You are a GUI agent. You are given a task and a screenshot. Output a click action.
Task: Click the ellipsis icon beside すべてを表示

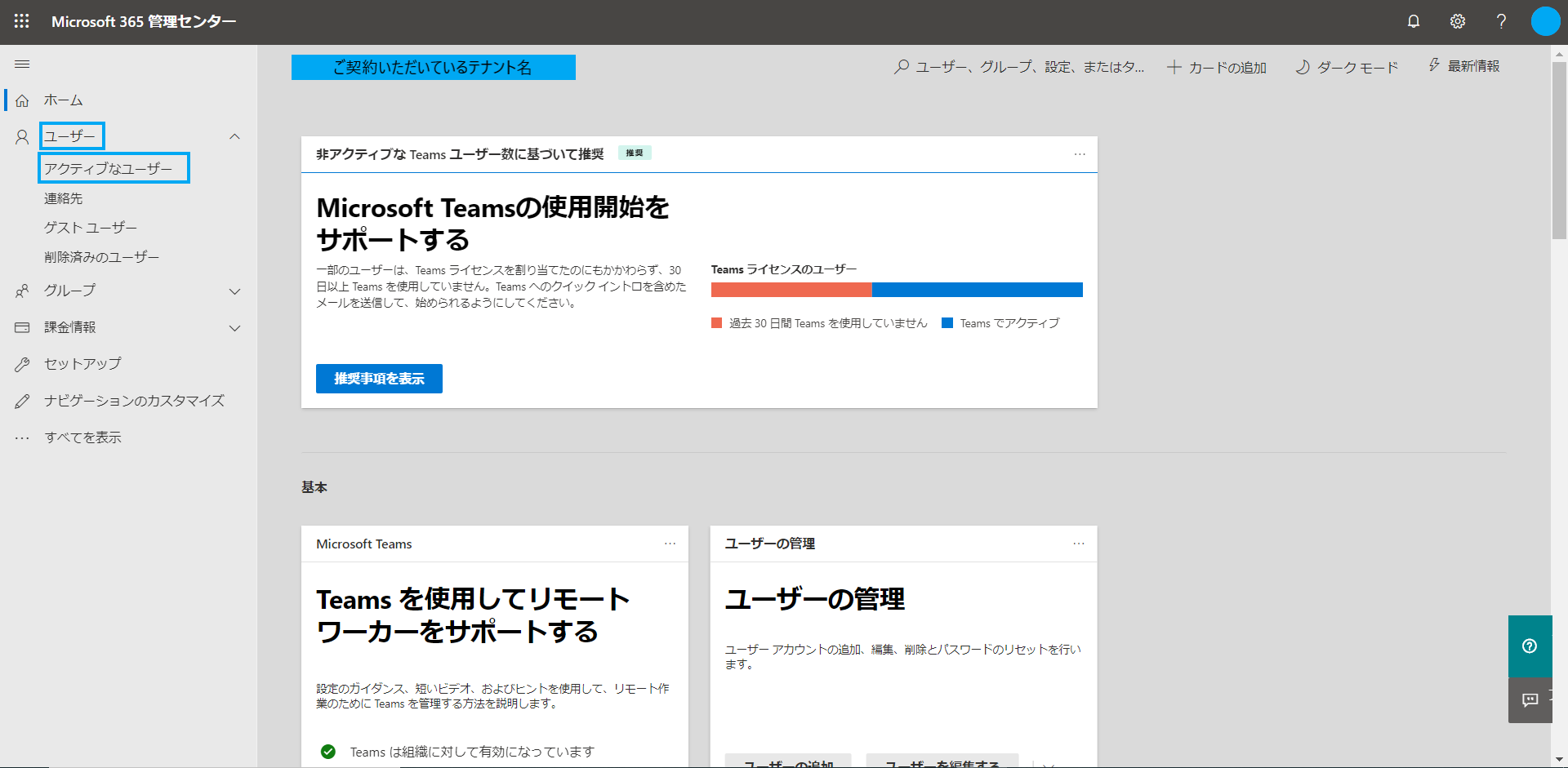tap(22, 438)
